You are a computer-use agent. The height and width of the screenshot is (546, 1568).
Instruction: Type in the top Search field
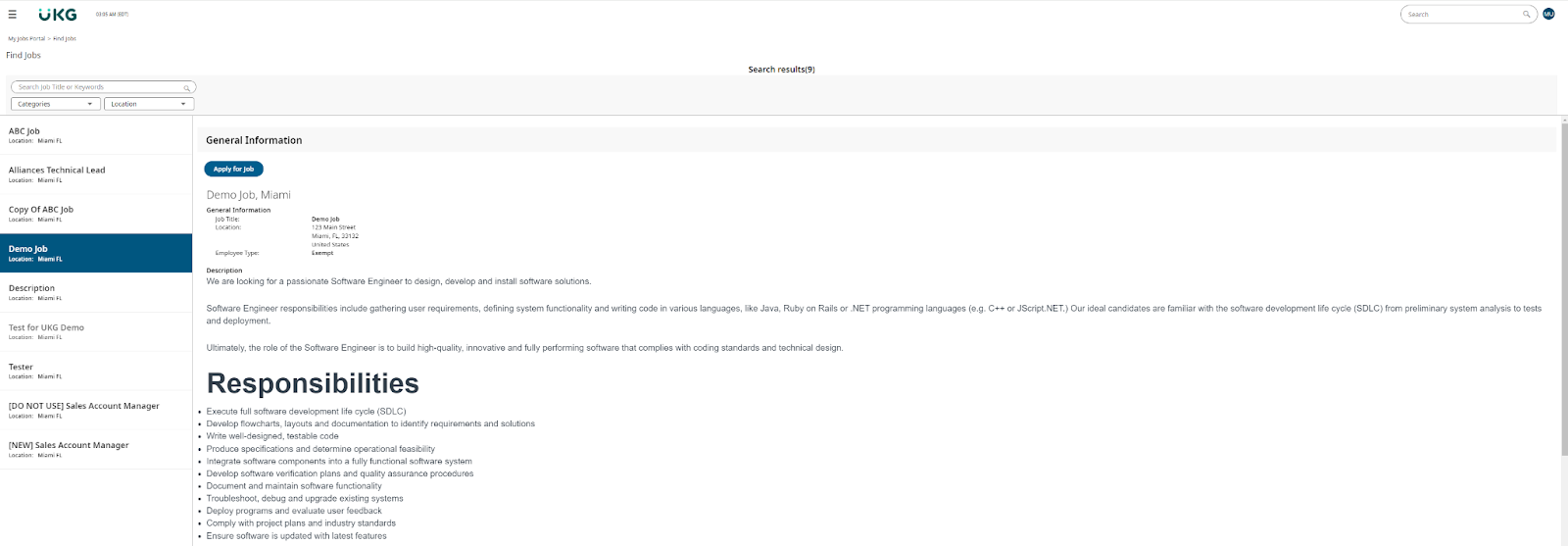click(x=1460, y=15)
